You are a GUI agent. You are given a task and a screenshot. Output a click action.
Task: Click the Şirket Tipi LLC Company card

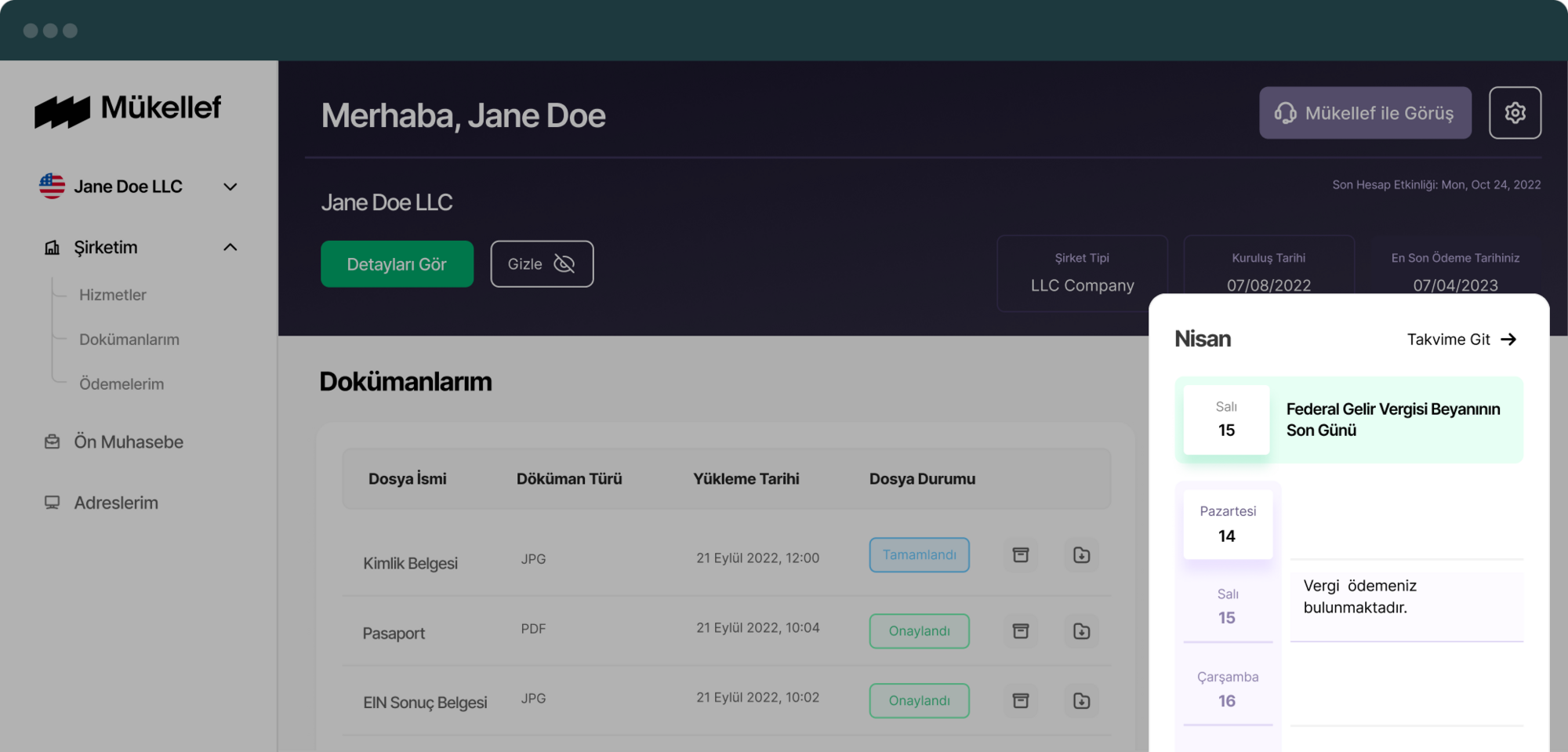(x=1082, y=273)
